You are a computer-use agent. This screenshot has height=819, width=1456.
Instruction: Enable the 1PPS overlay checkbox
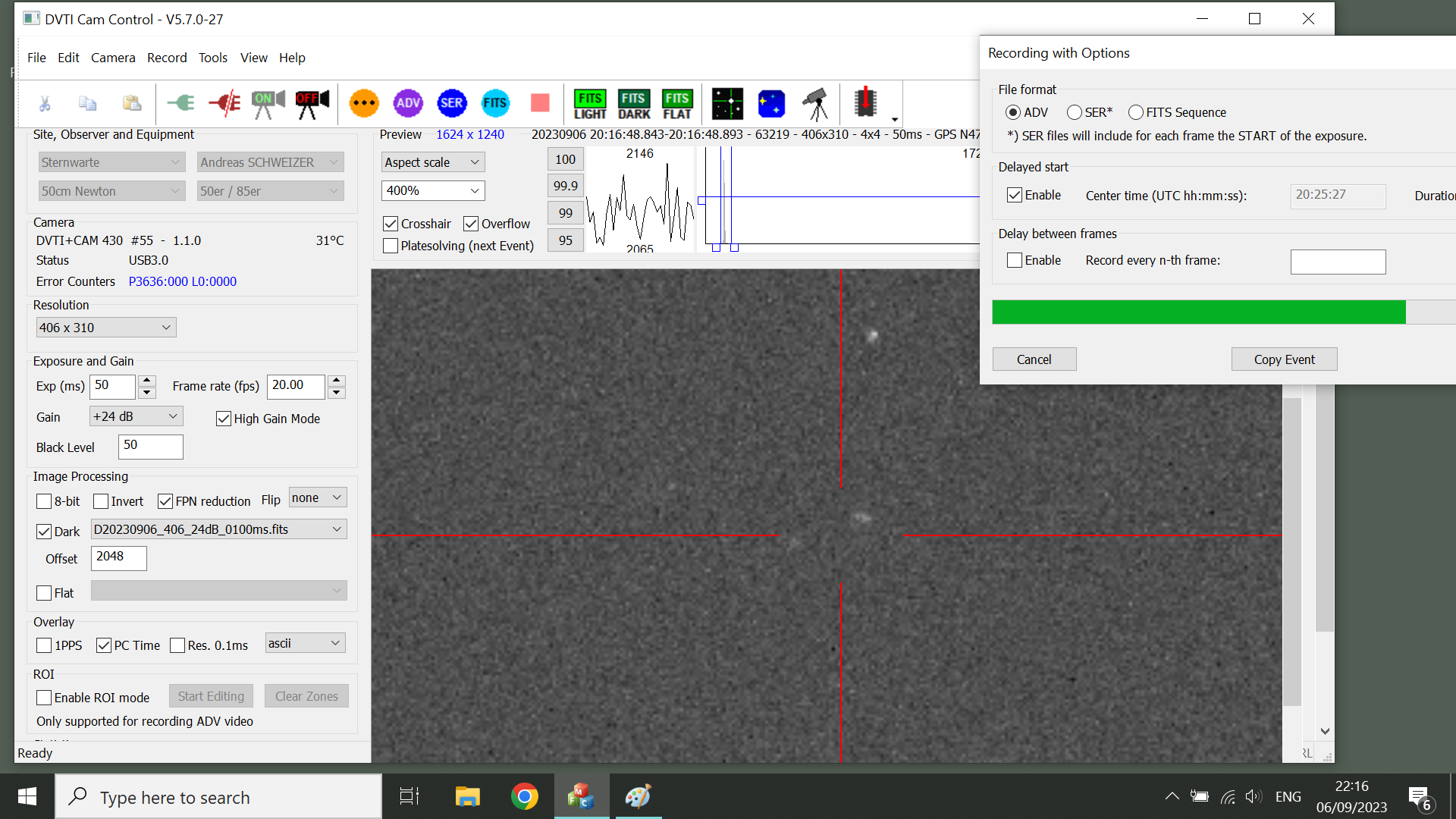click(44, 645)
